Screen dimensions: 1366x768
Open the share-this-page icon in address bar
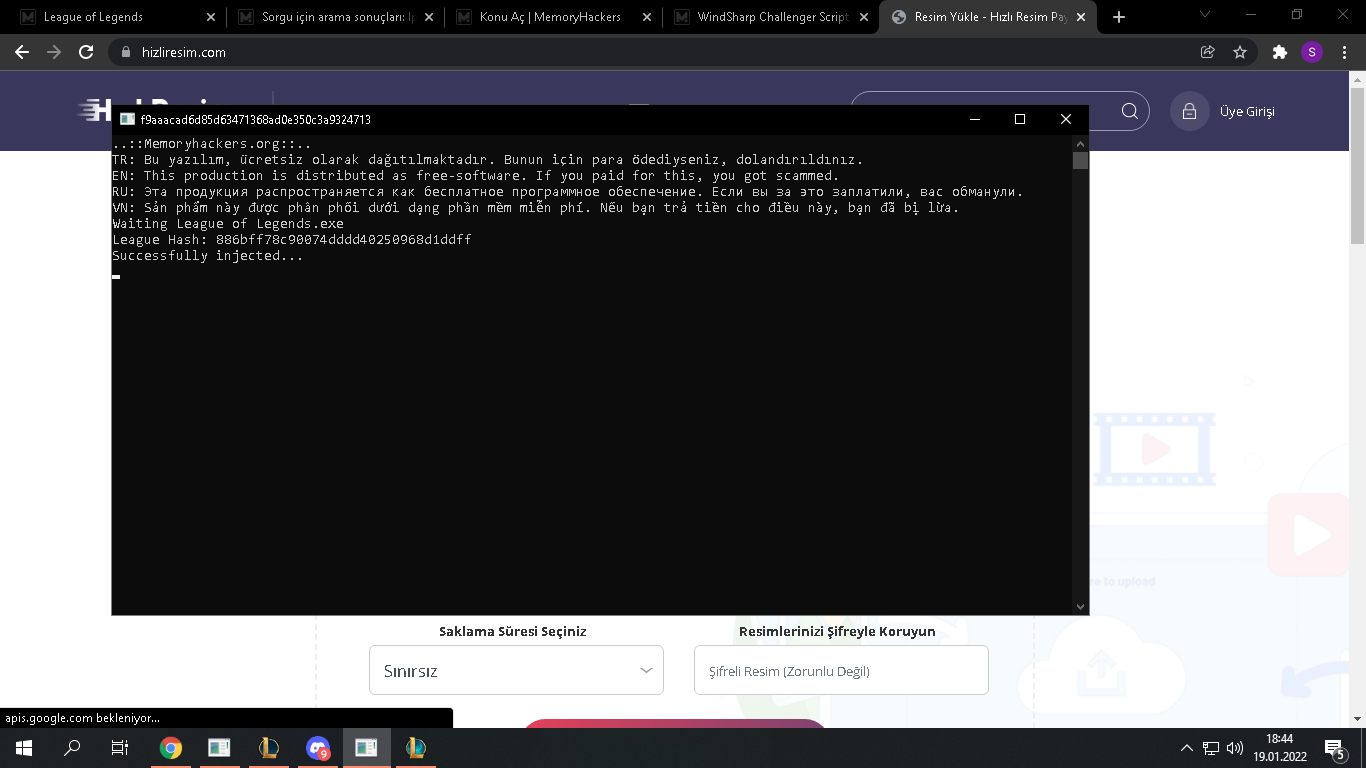pyautogui.click(x=1208, y=52)
